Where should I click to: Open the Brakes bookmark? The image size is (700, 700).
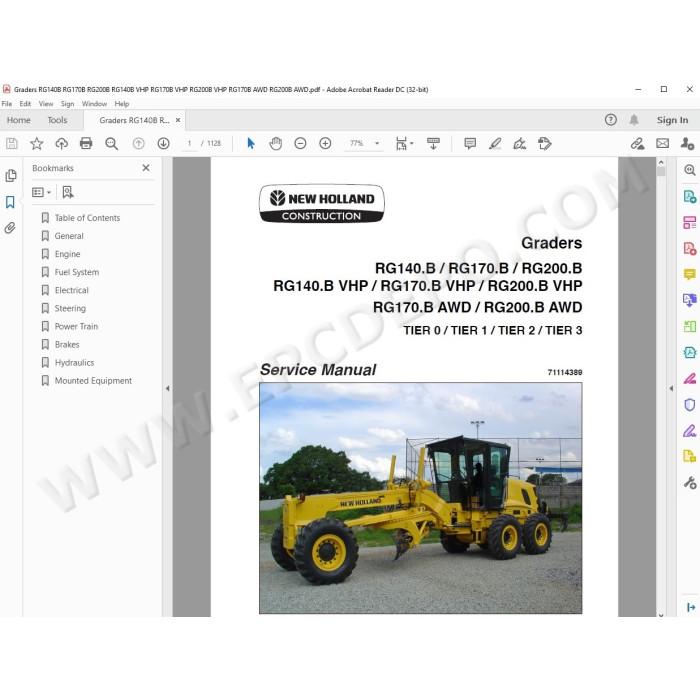67,344
